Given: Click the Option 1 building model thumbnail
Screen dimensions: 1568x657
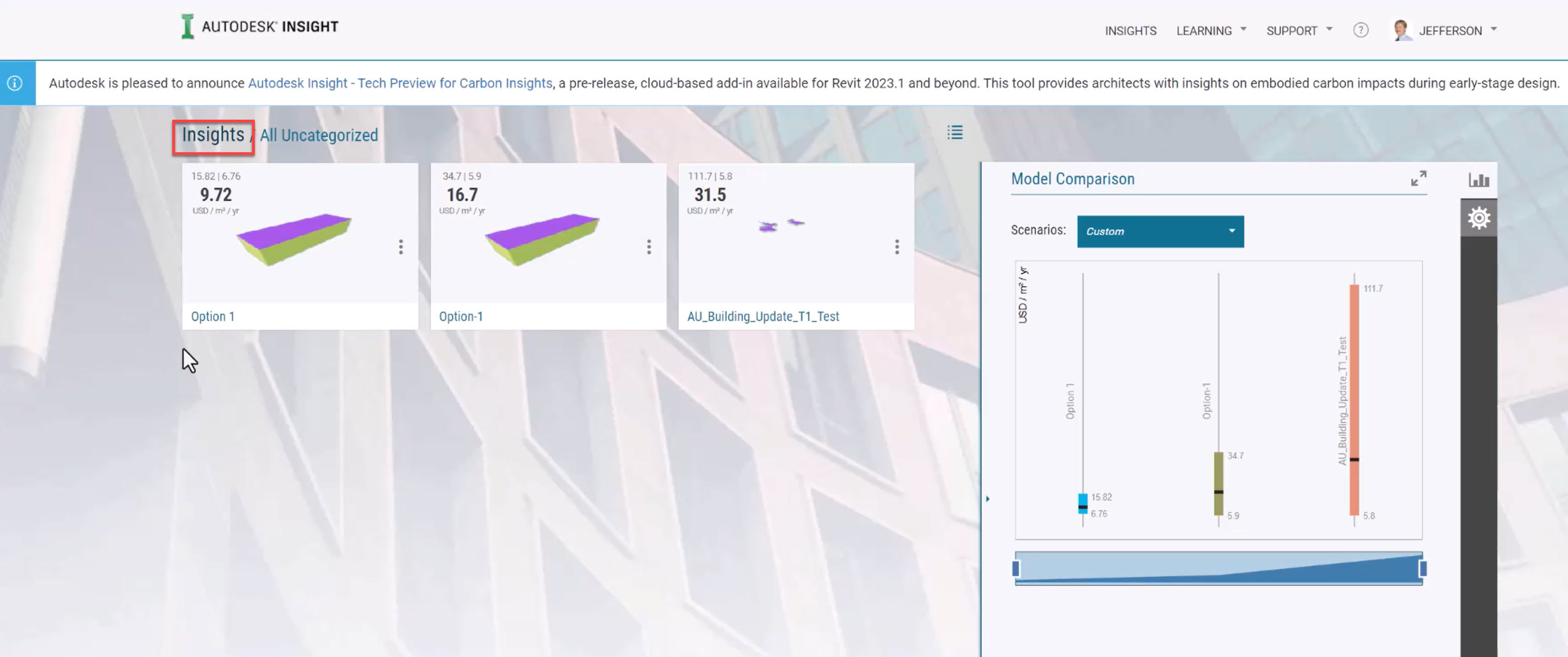Looking at the screenshot, I should 294,239.
